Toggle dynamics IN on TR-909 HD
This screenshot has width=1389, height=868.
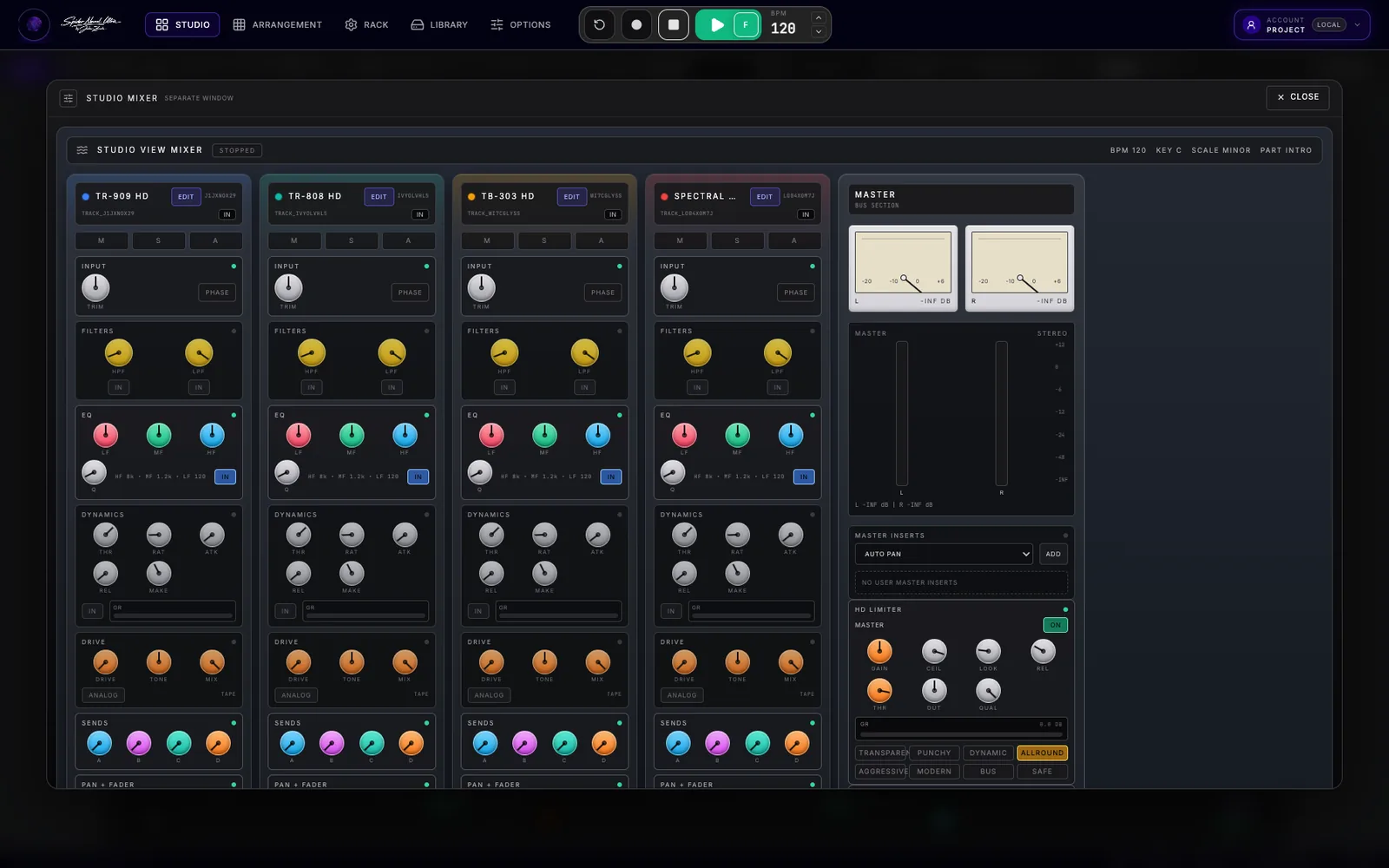point(92,611)
